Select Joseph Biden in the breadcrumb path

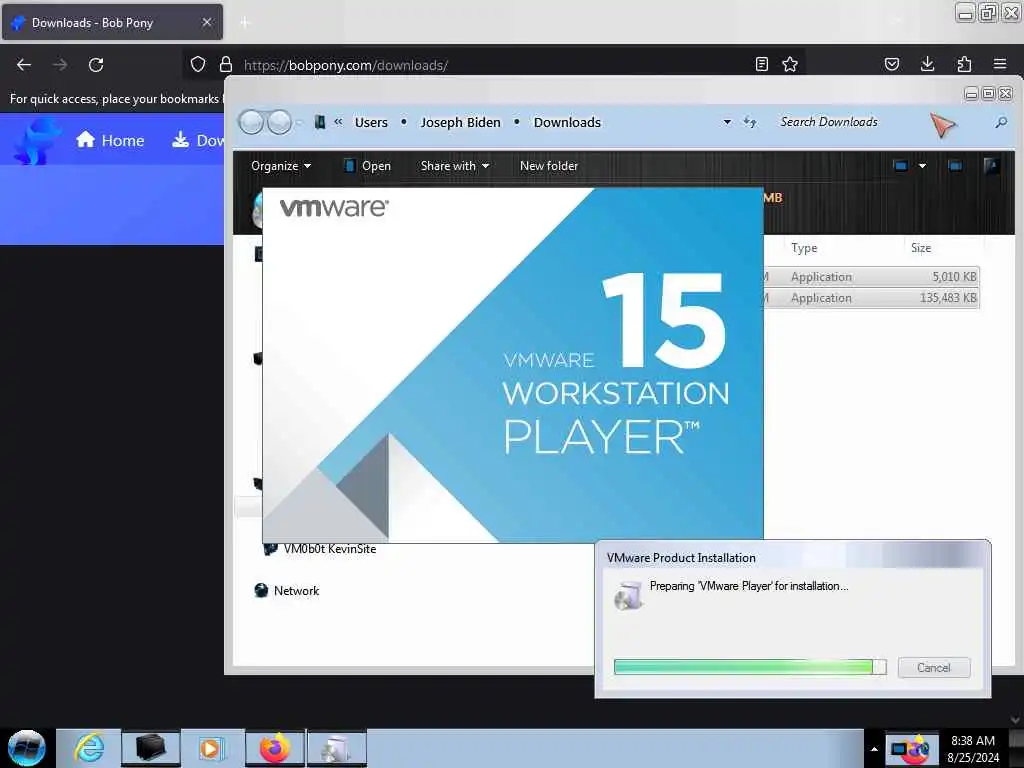pos(460,122)
